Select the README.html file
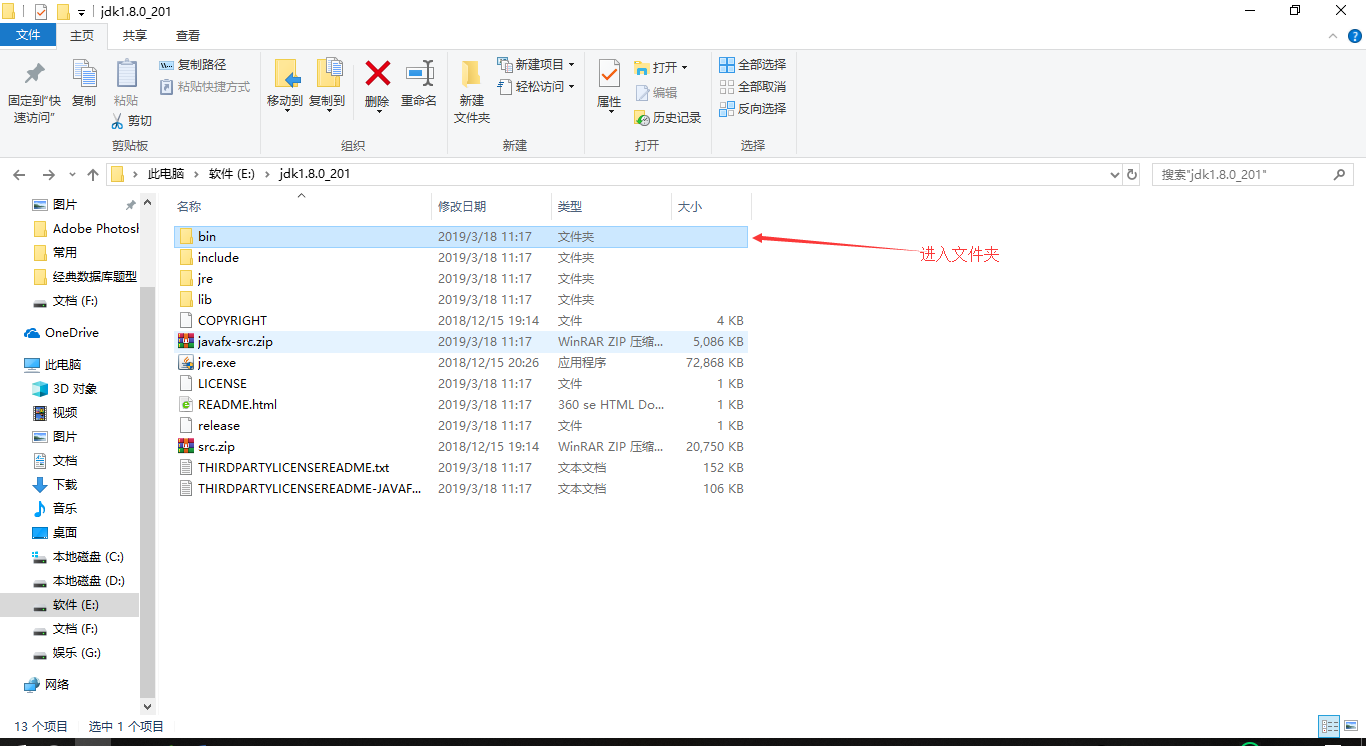The image size is (1366, 746). [460, 405]
